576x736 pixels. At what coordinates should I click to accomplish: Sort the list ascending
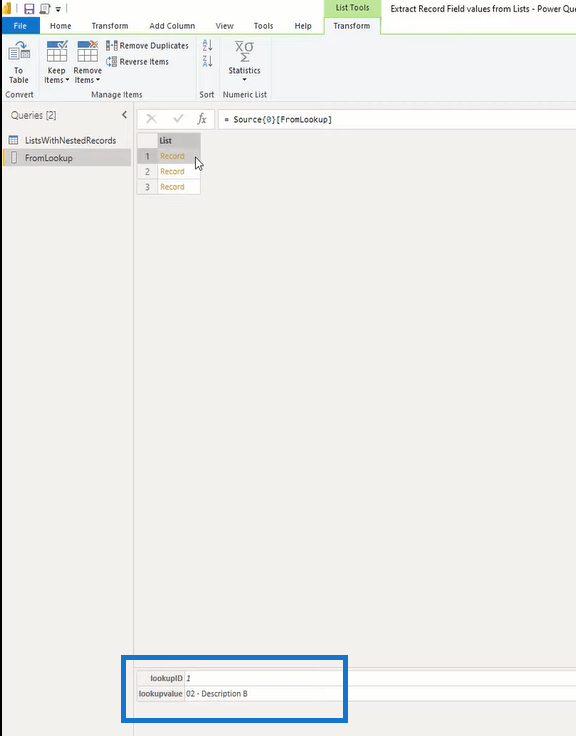(x=207, y=46)
